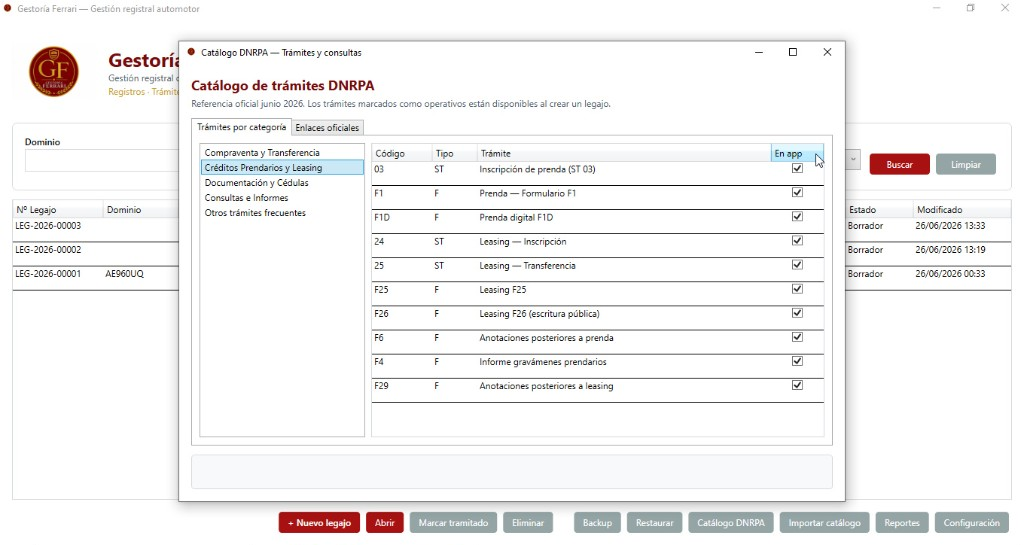The width and height of the screenshot is (1024, 545).
Task: Open Configuración button
Action: pos(971,523)
